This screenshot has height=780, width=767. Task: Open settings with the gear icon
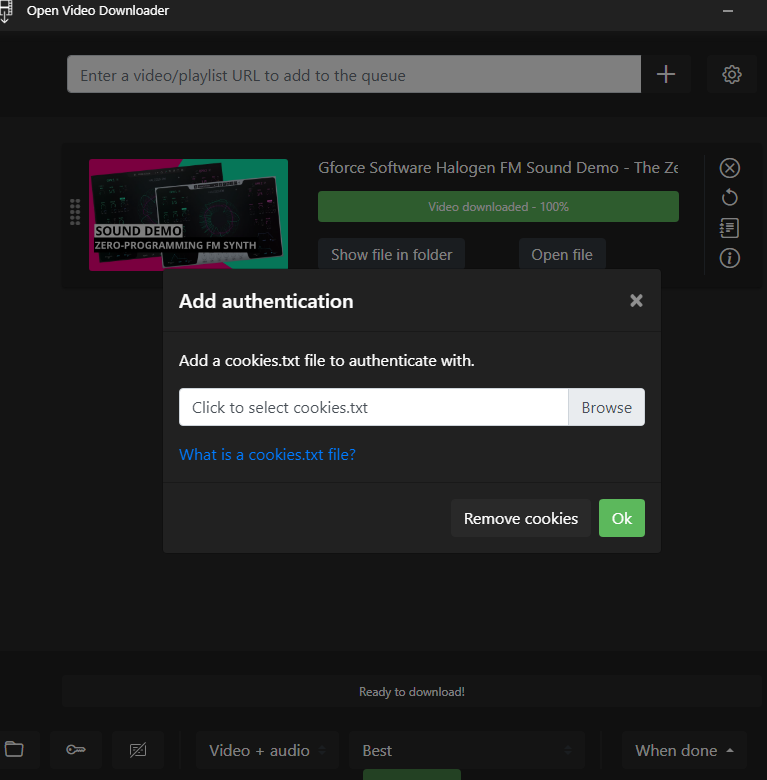pyautogui.click(x=732, y=74)
